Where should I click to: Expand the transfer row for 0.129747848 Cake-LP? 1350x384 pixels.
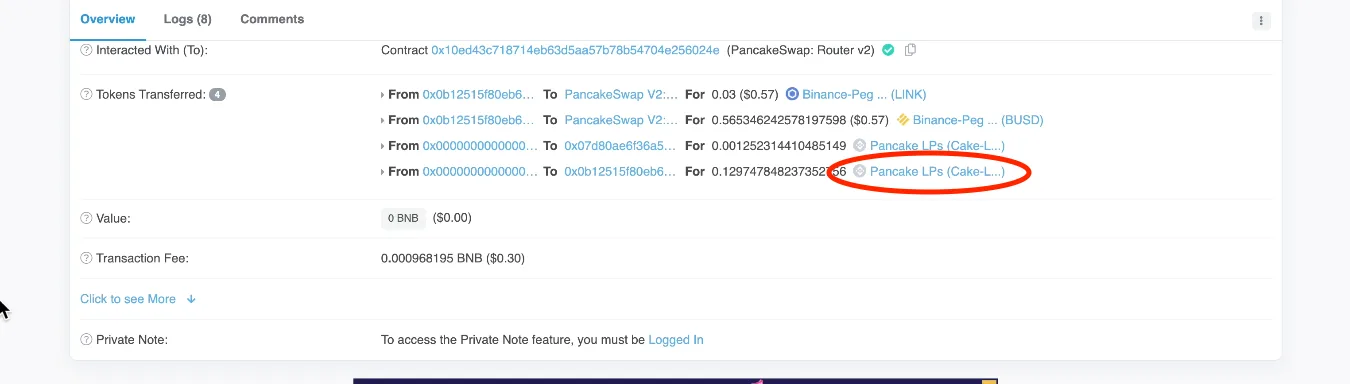point(383,173)
